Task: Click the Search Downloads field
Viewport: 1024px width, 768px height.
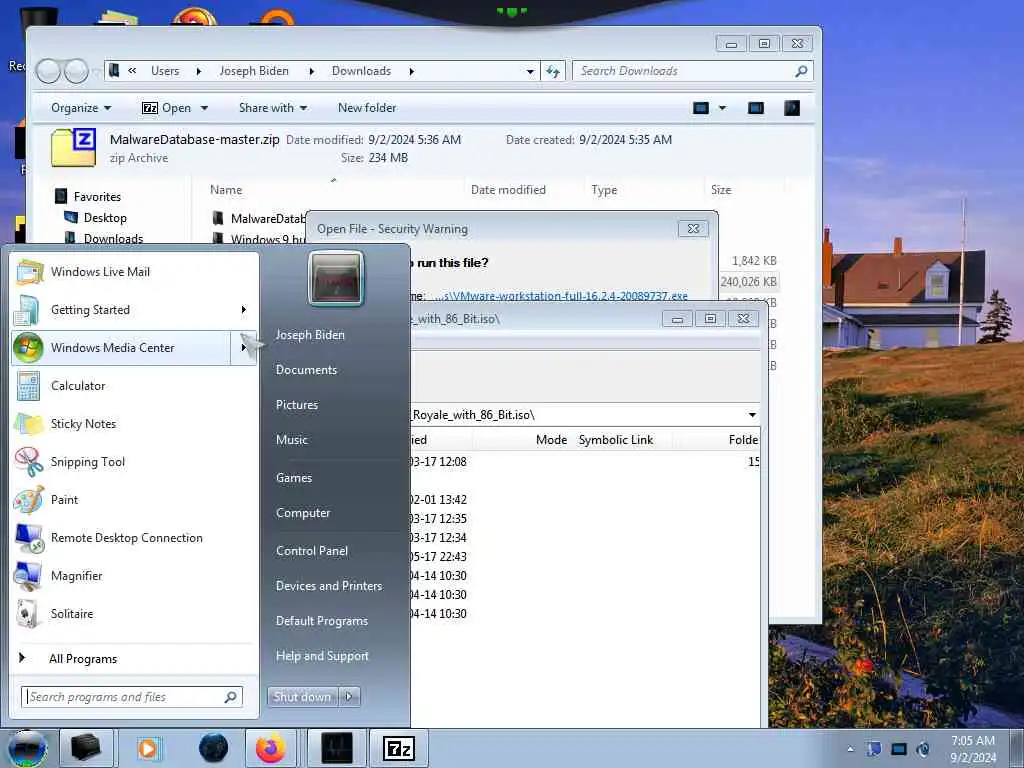Action: [x=692, y=71]
